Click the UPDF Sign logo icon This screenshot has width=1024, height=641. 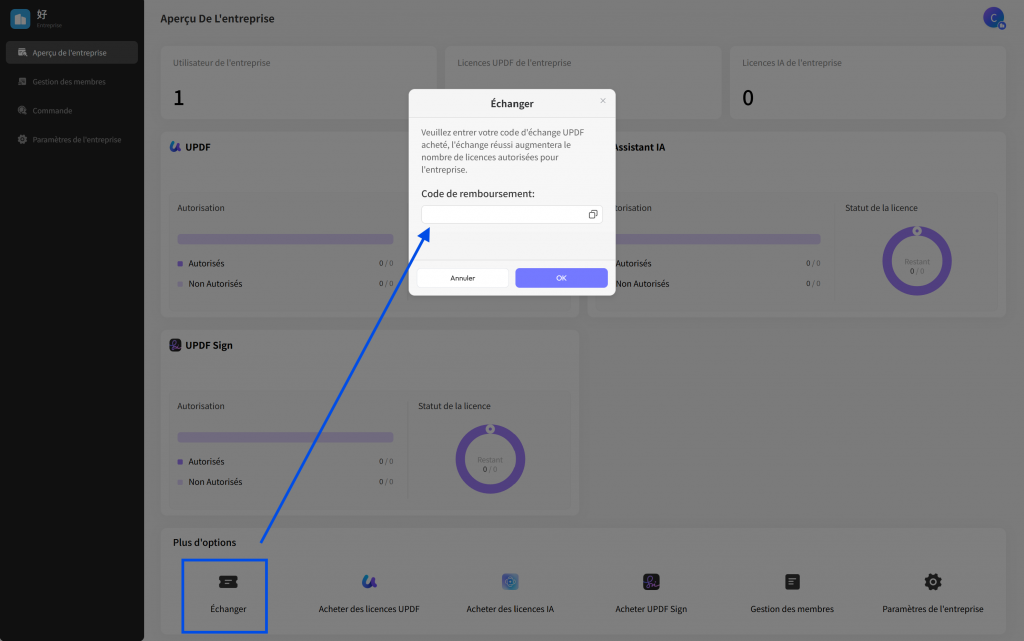coord(175,345)
